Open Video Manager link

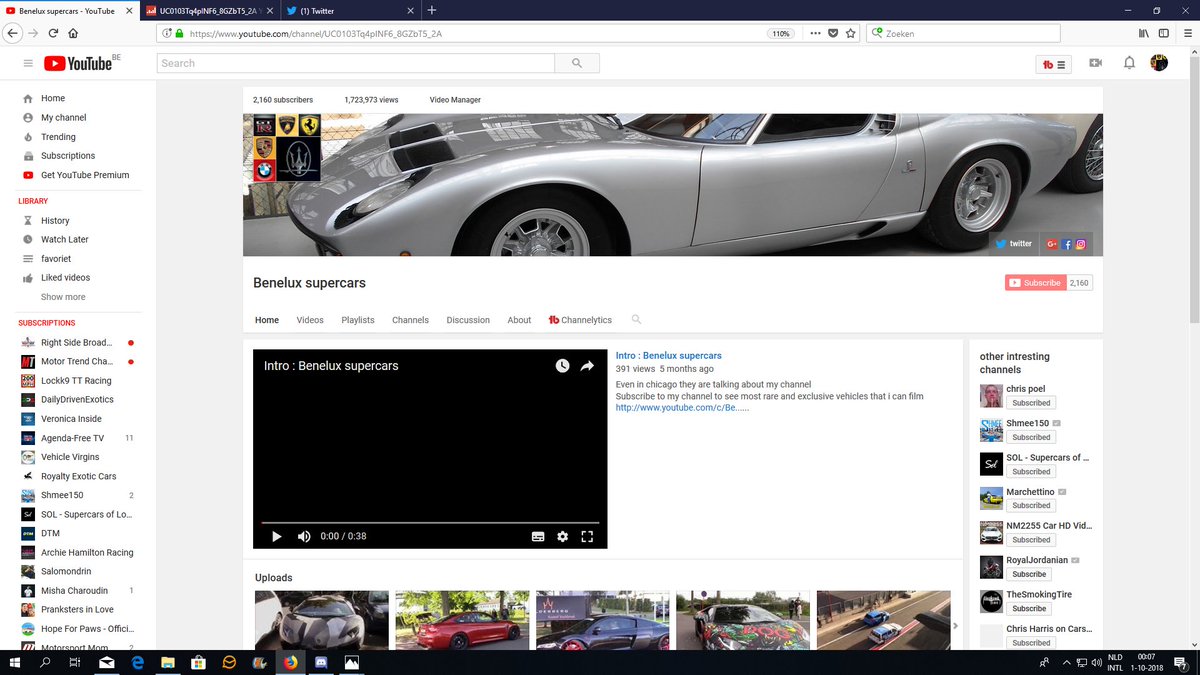click(455, 100)
